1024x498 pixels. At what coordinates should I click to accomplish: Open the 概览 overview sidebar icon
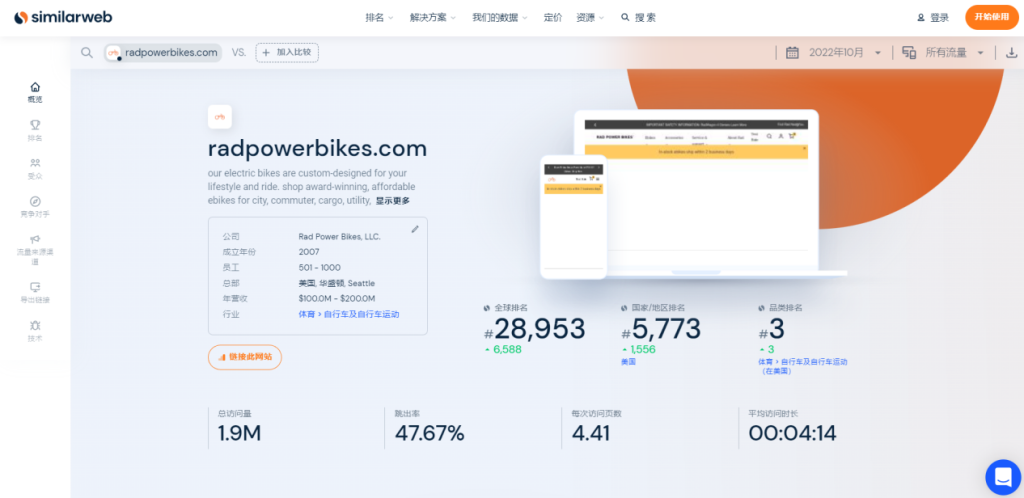click(x=35, y=86)
